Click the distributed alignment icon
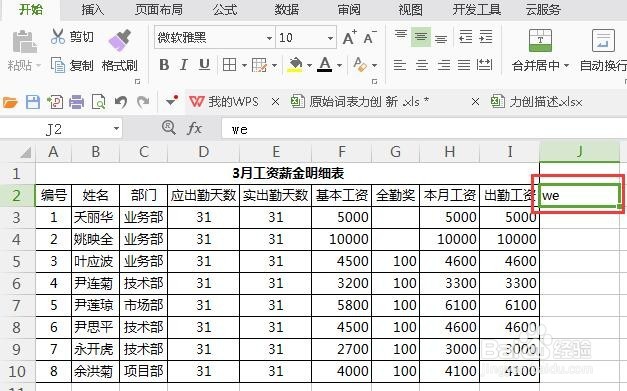Screen dimensions: 627x391 click(x=484, y=65)
